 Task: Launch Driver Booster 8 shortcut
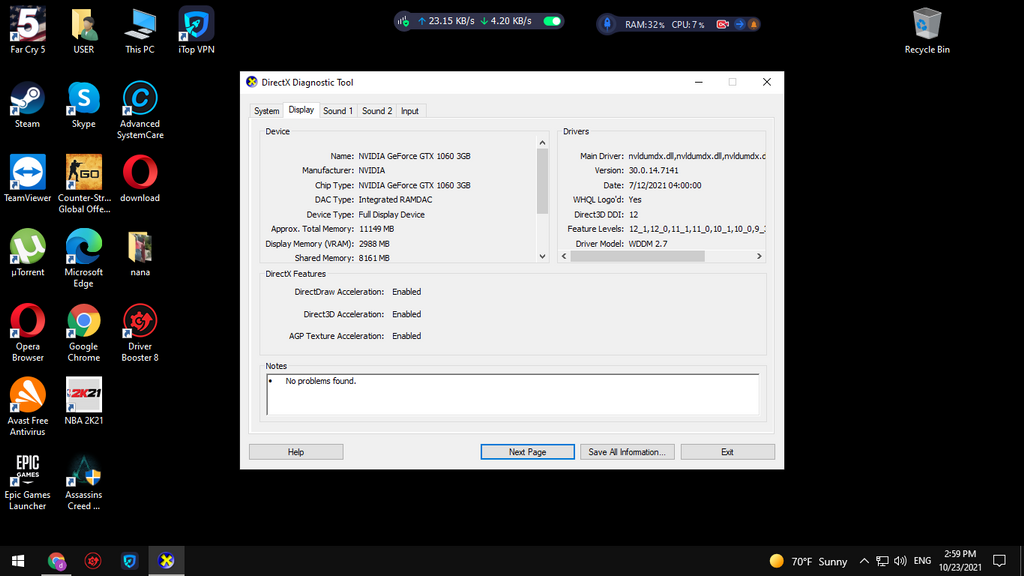(x=140, y=334)
